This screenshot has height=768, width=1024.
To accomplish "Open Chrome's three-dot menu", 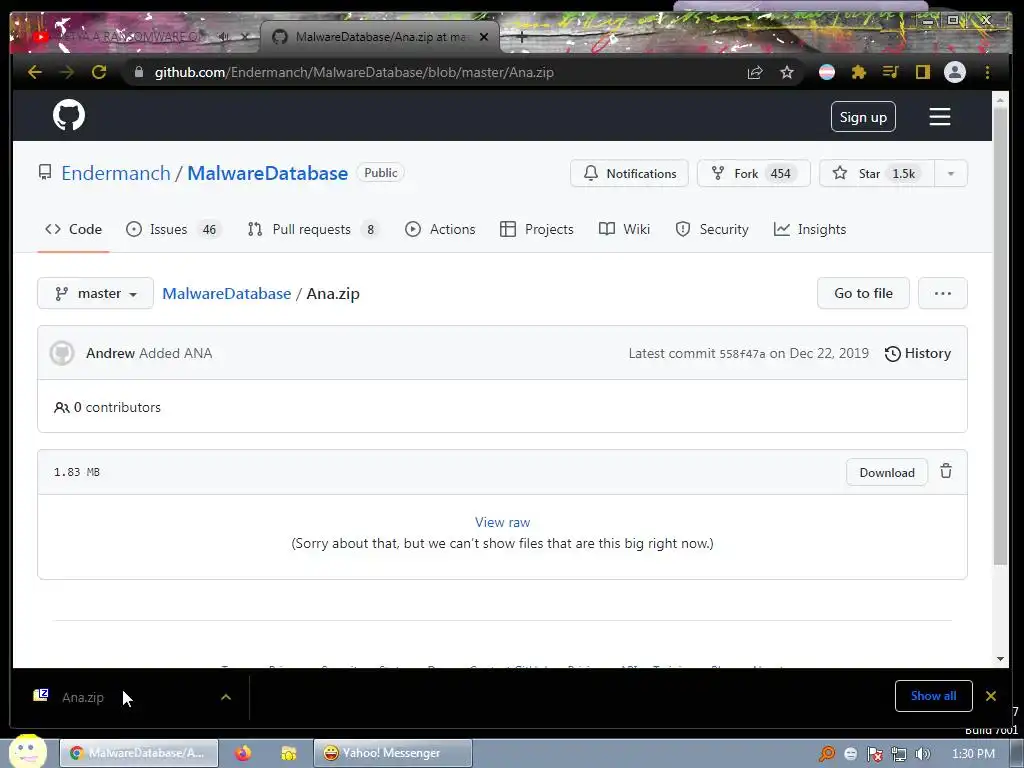I will coord(987,72).
